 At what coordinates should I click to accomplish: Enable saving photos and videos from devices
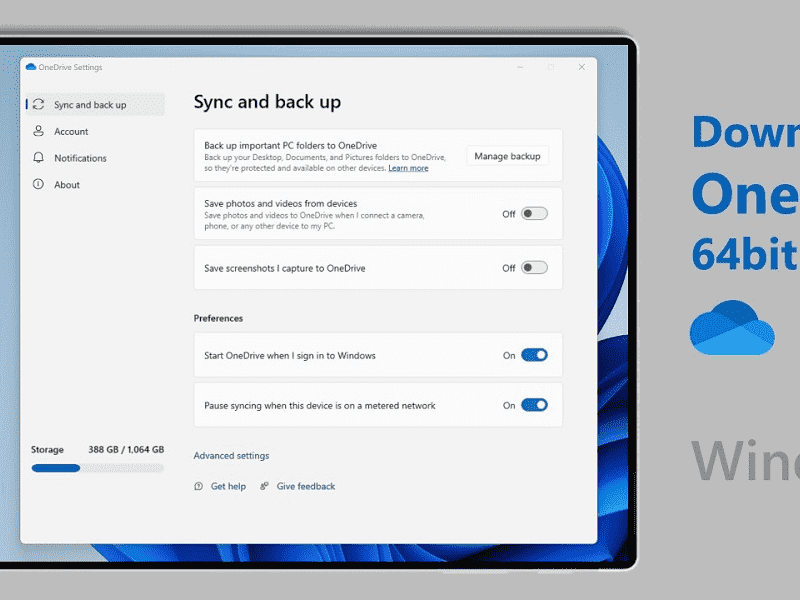coord(533,213)
